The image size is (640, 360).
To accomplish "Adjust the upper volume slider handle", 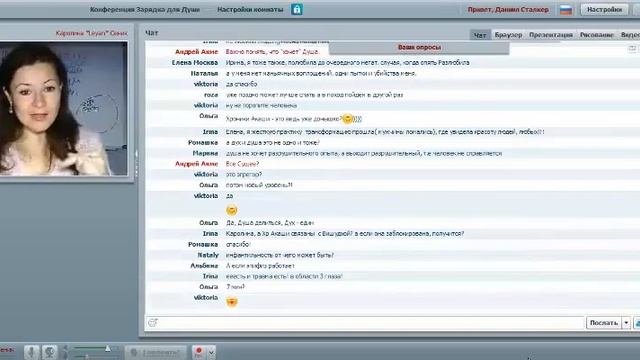I will 108,348.
